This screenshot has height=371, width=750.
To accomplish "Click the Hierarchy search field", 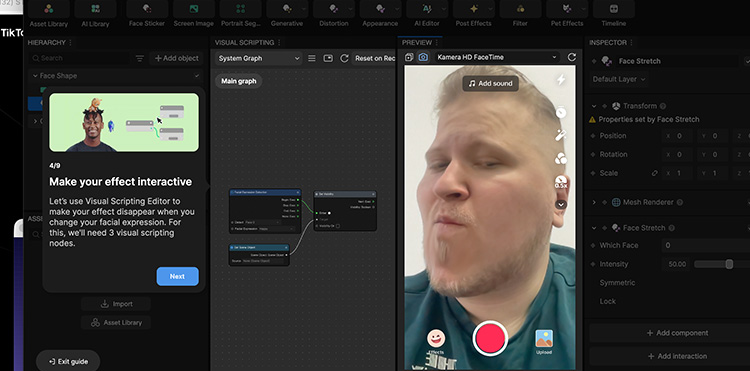I will [x=79, y=58].
